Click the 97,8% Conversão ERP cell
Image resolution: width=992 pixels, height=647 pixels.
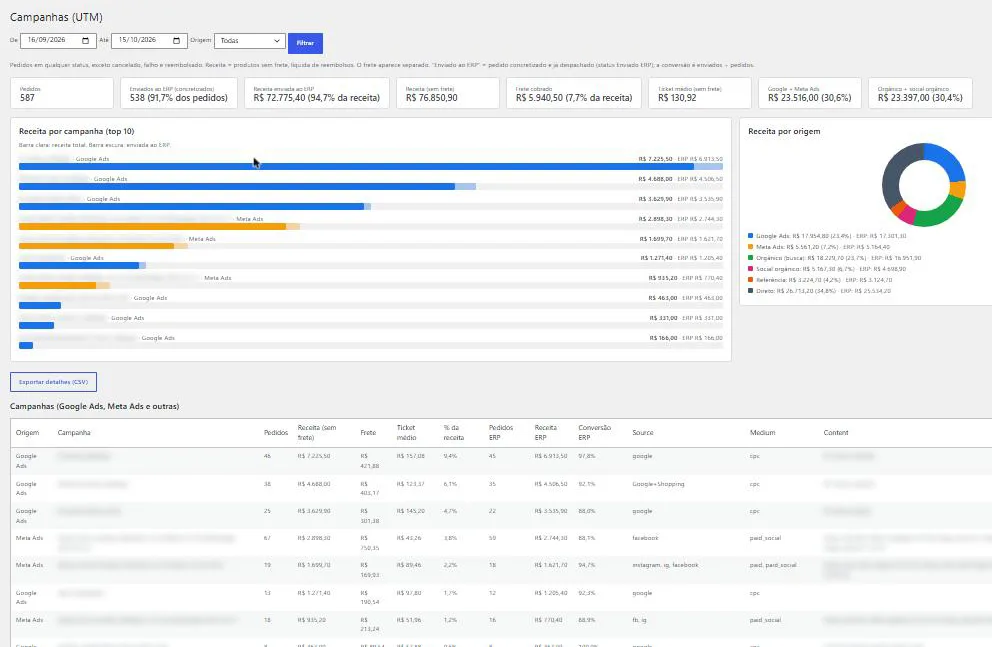pos(586,456)
